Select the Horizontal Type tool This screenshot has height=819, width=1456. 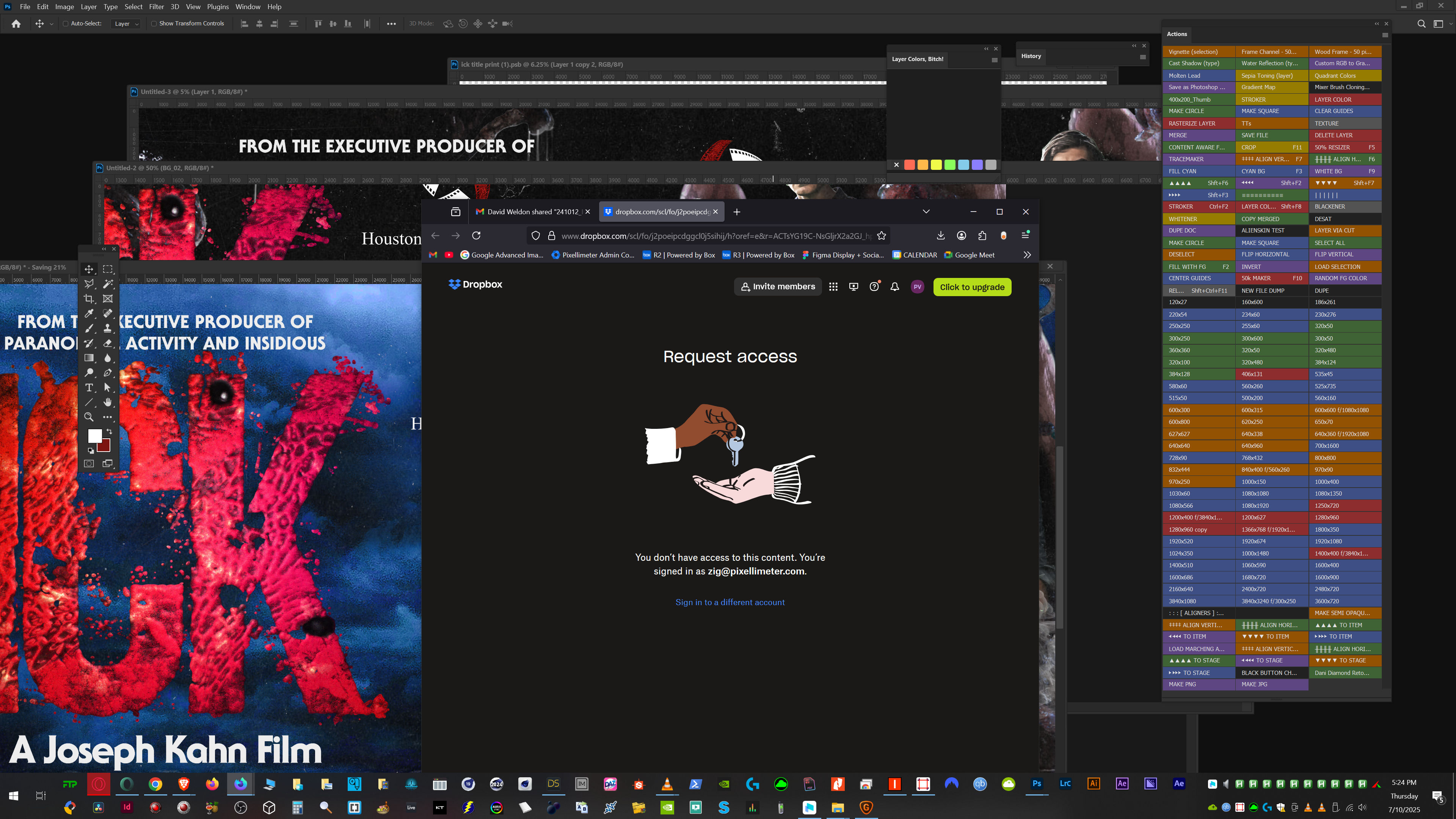click(89, 387)
